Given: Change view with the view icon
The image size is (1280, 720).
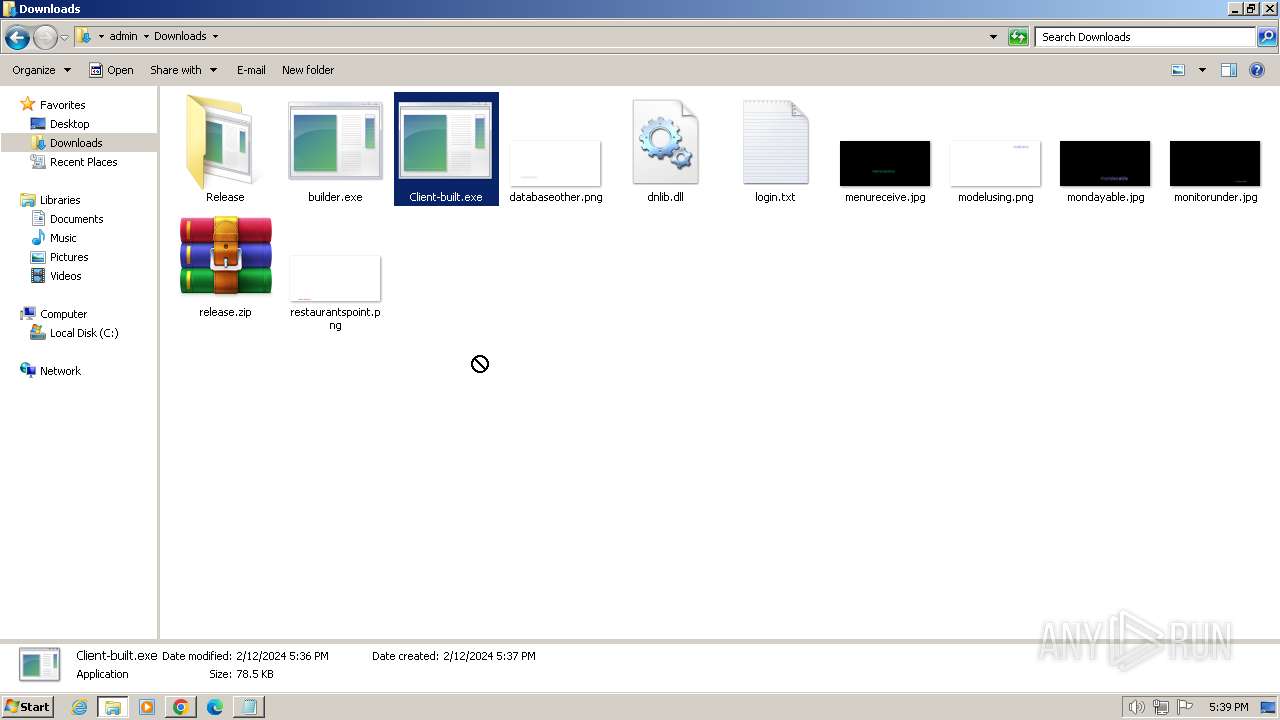Looking at the screenshot, I should pos(1178,70).
